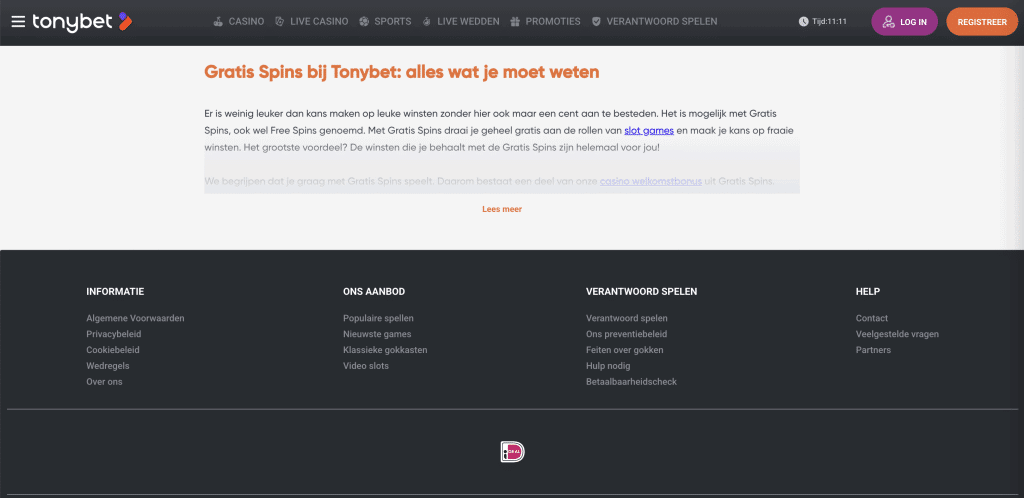
Task: Click the Casino cherry icon
Action: pos(218,22)
